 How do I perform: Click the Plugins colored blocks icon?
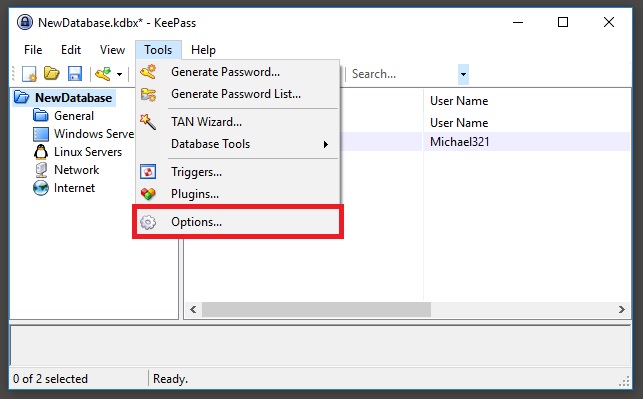click(148, 194)
